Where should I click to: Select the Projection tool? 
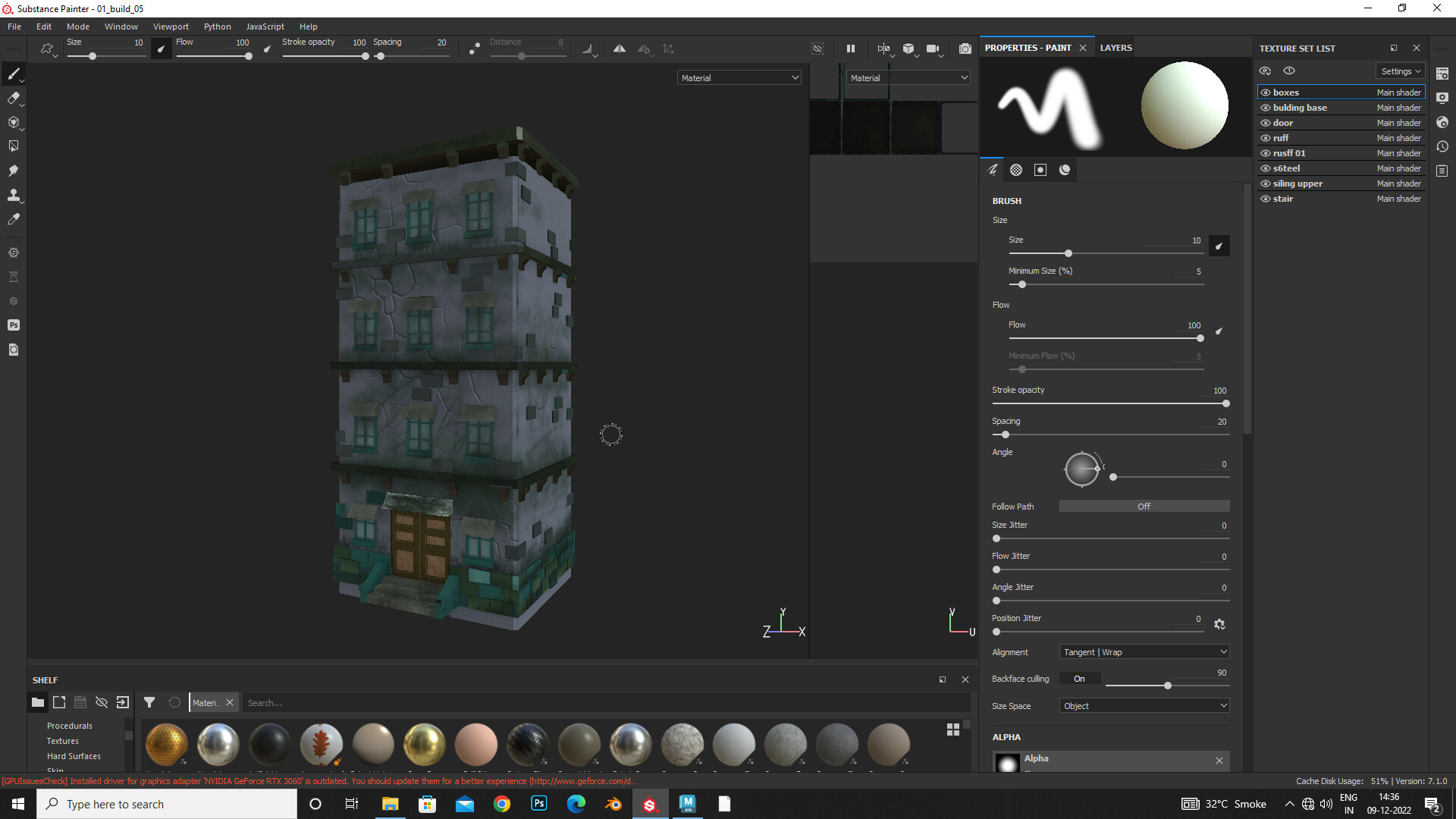coord(14,122)
